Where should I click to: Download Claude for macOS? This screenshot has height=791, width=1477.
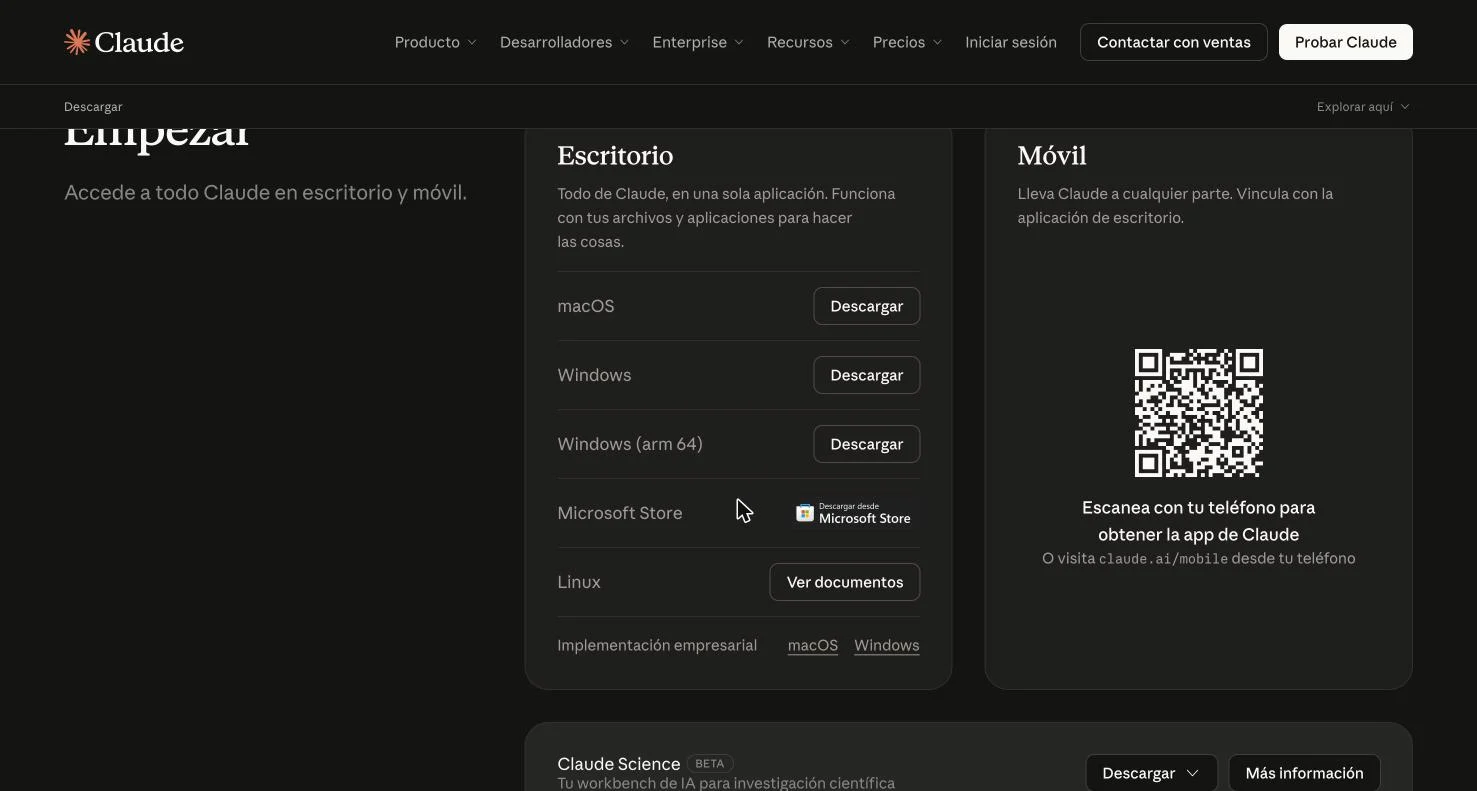coord(867,306)
